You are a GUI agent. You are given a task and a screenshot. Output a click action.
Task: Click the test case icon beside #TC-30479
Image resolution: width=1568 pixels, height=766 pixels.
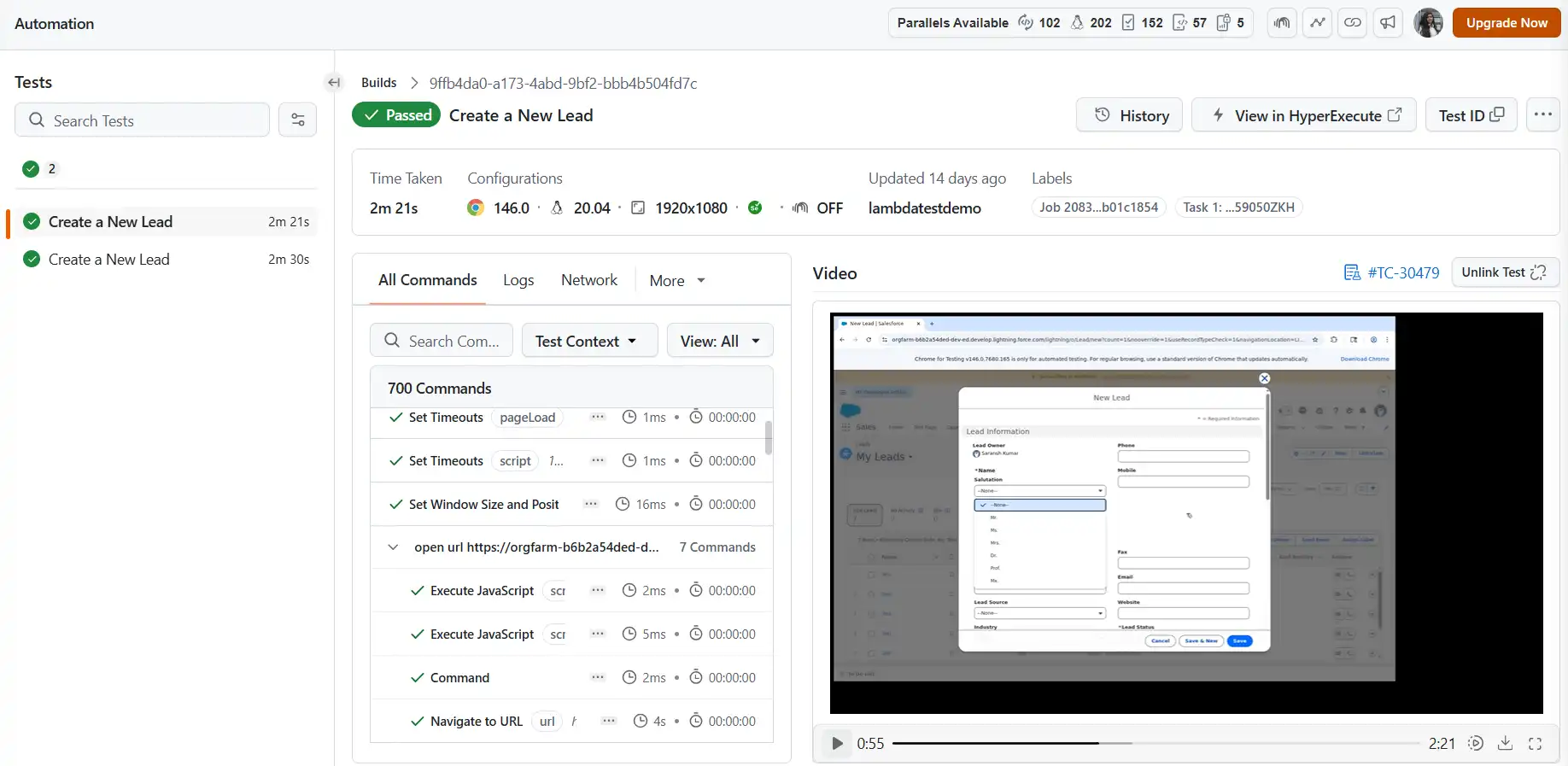(1352, 272)
